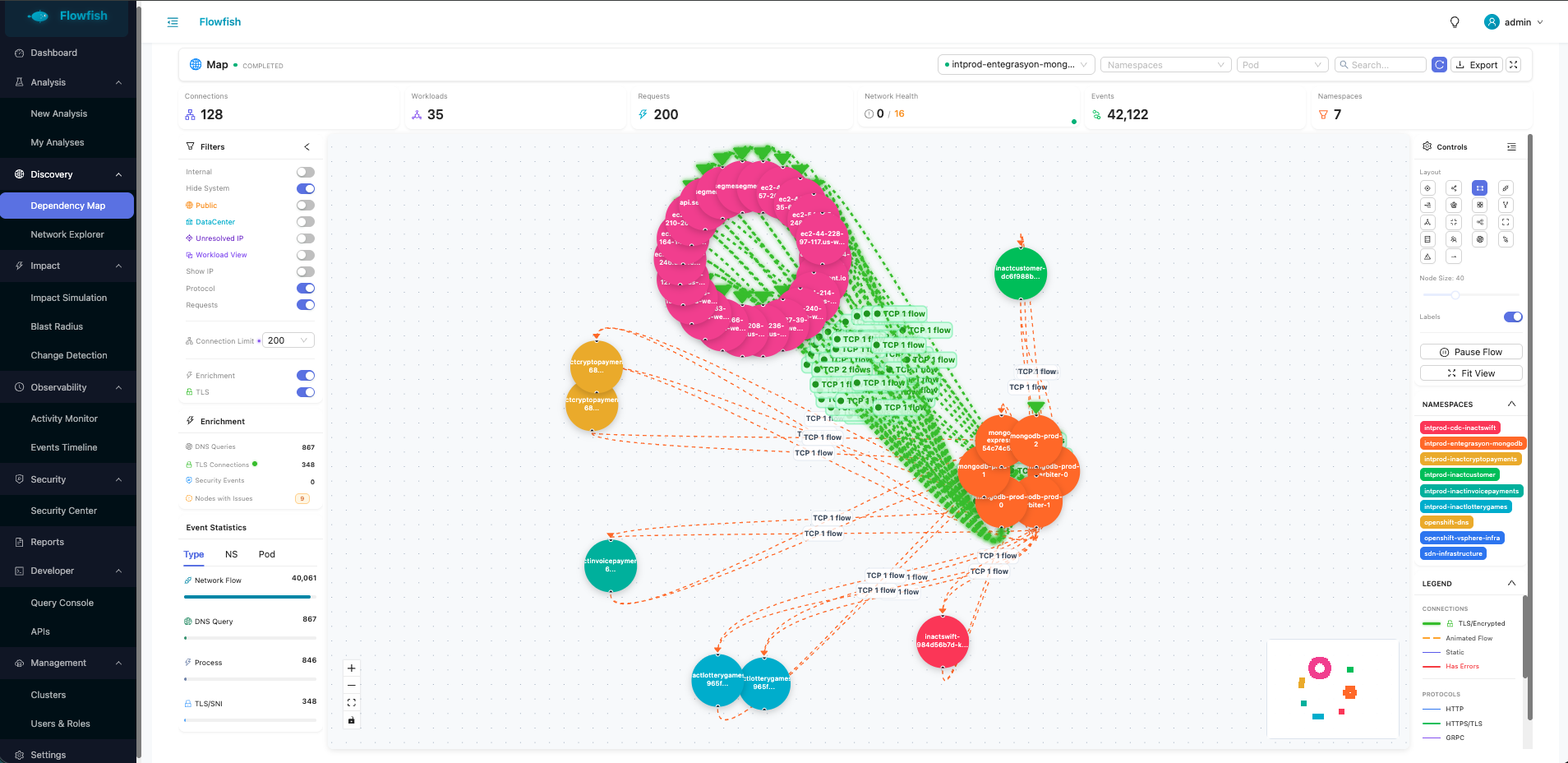Click the Node Size slider handle

click(1455, 294)
